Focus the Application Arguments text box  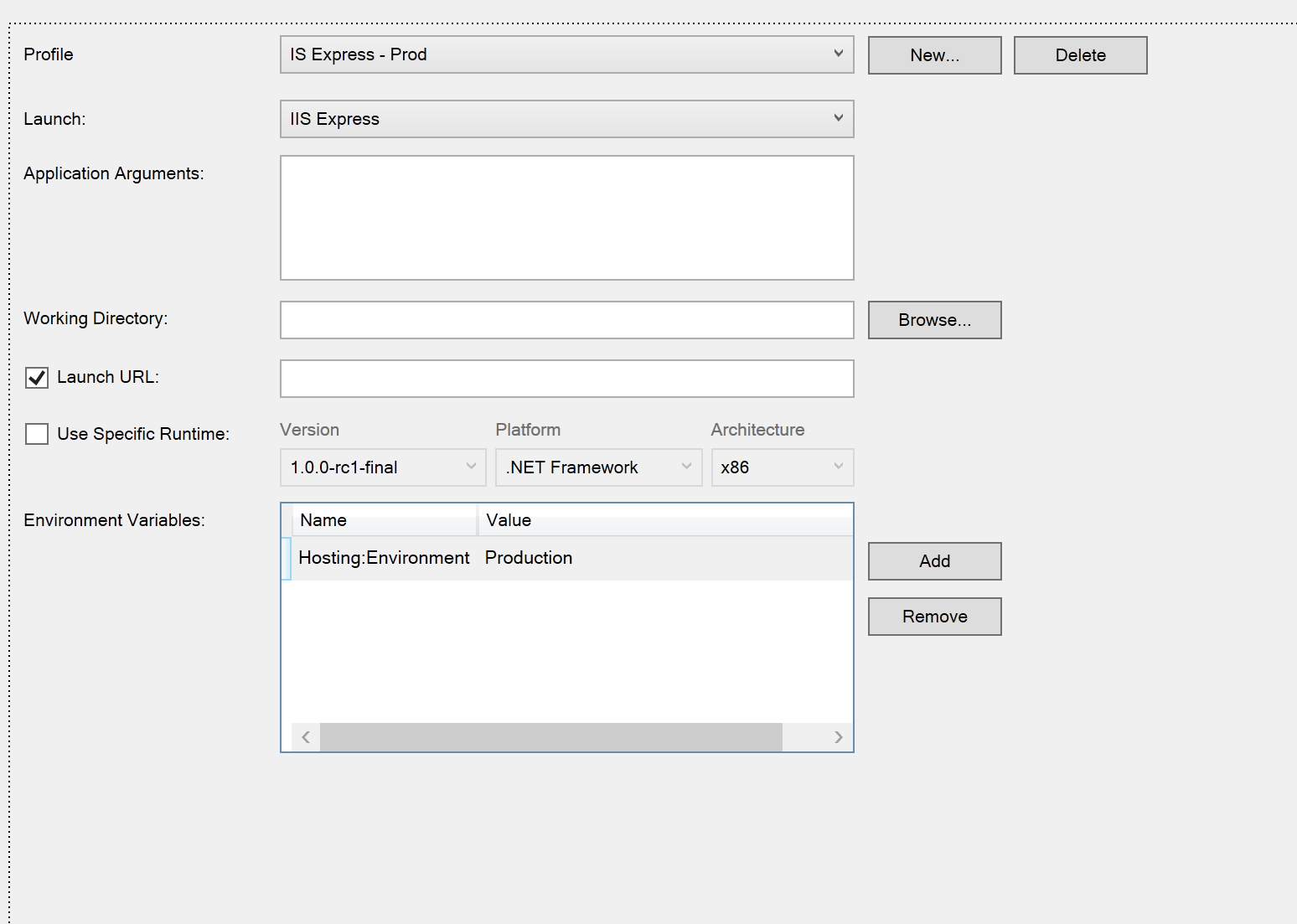point(567,218)
